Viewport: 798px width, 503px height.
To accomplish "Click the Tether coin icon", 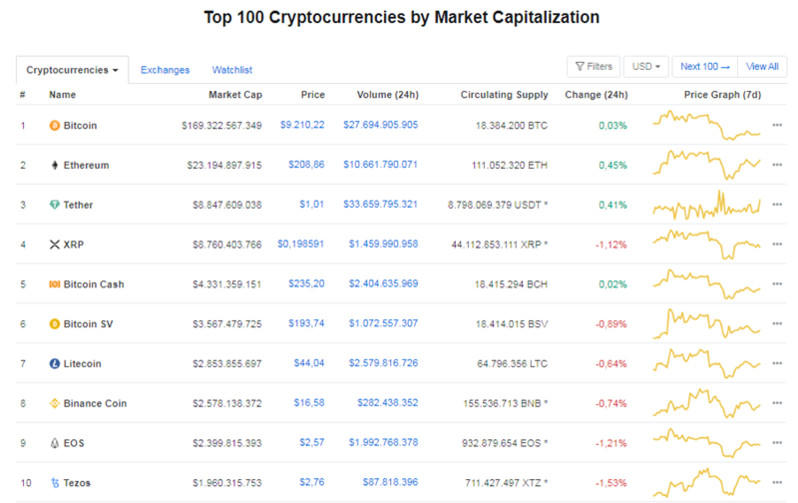I will point(54,205).
